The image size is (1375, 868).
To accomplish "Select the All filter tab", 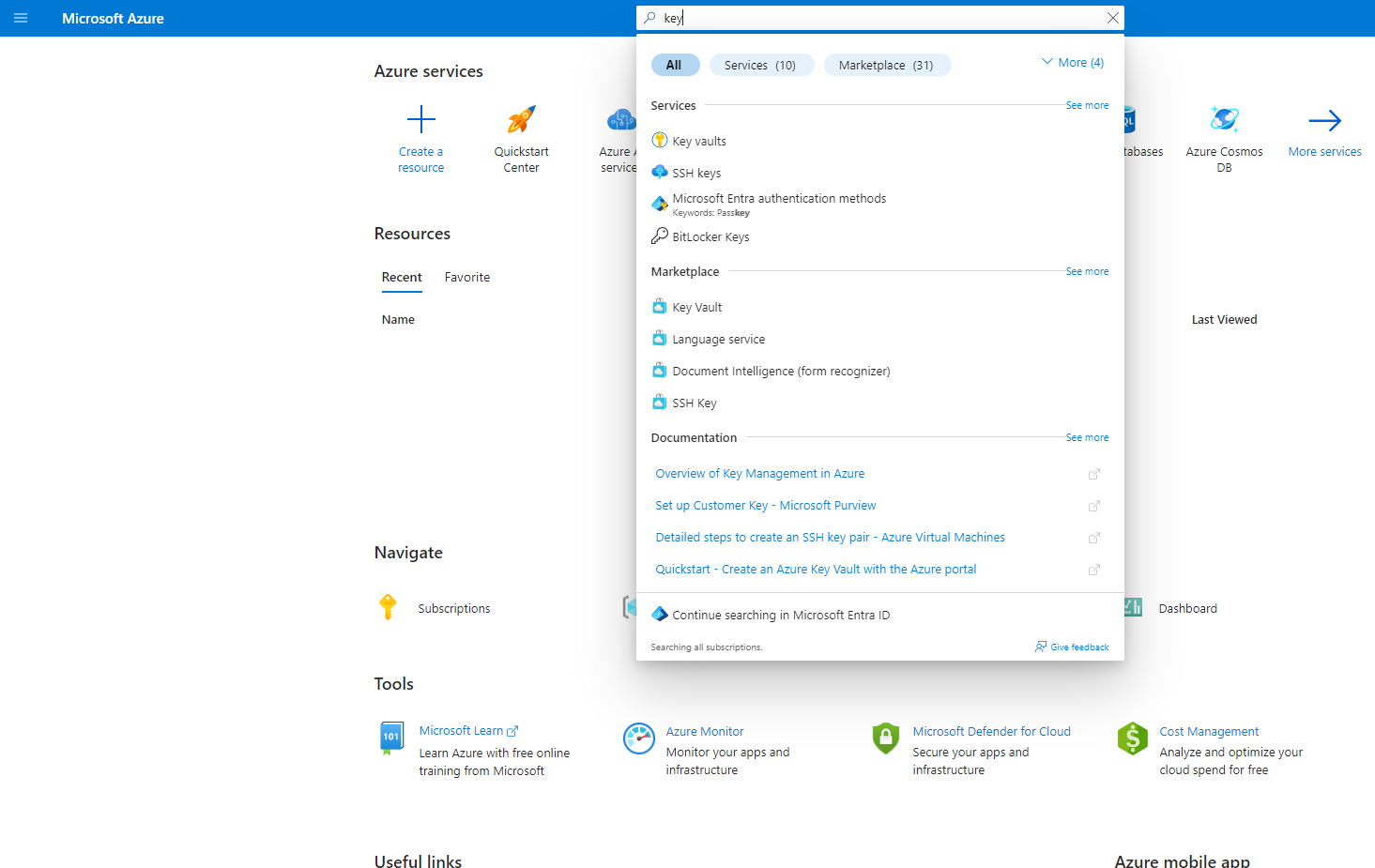I will 675,65.
